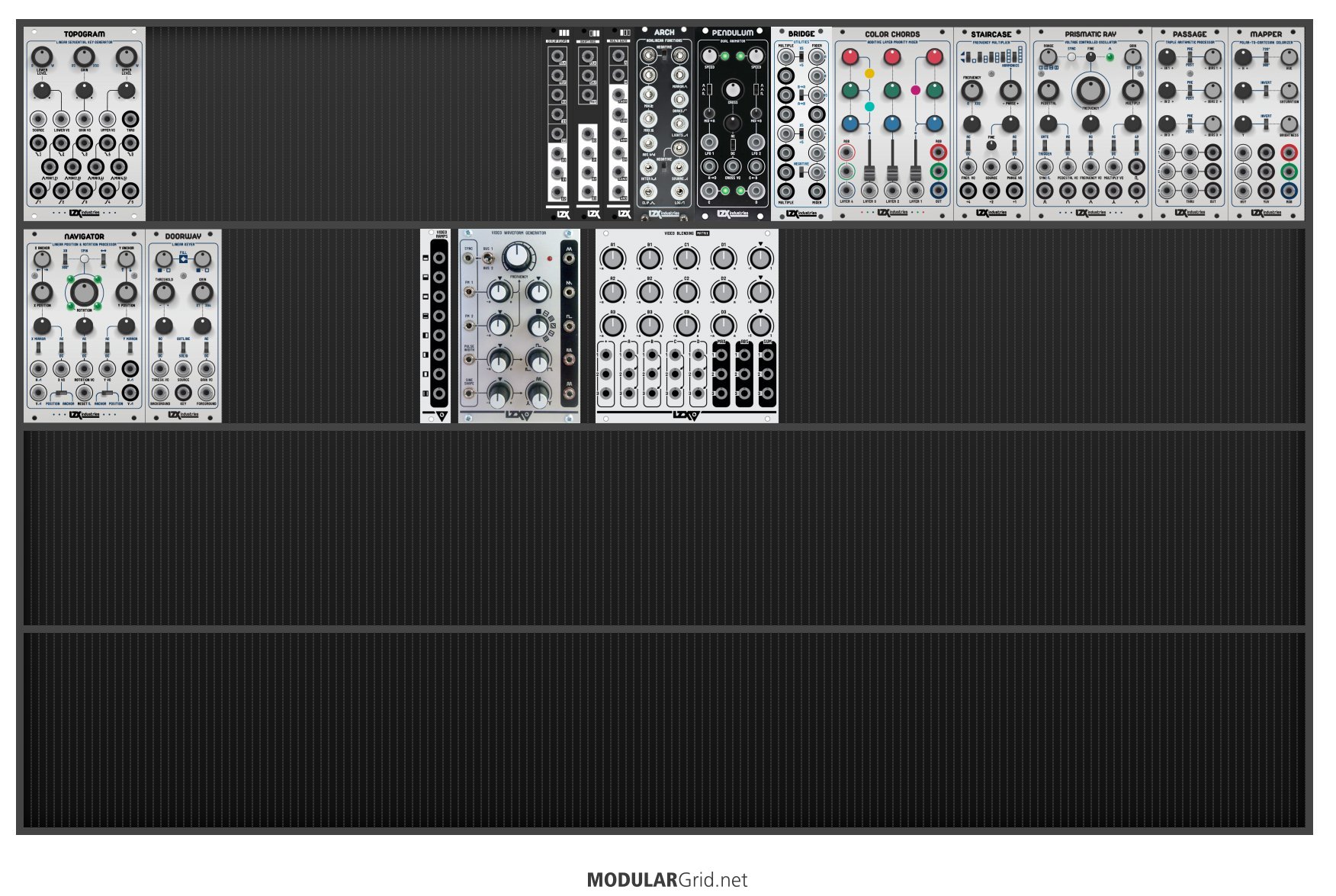Click the TOPOGRAM module title
The height and width of the screenshot is (896, 1336).
tap(84, 34)
